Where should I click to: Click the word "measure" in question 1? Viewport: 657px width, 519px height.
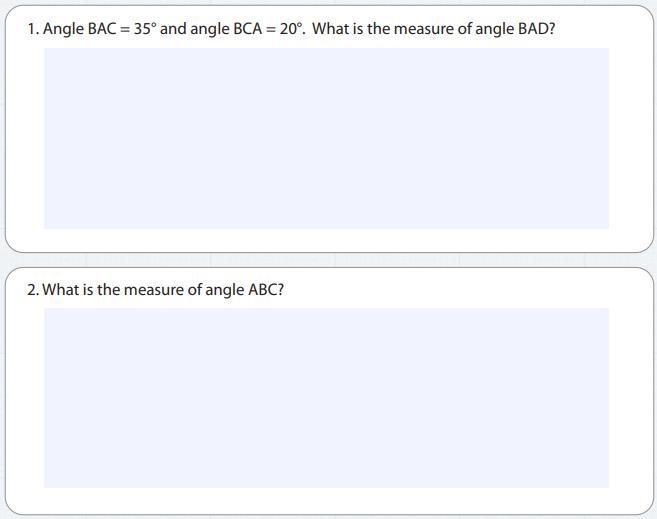point(424,29)
